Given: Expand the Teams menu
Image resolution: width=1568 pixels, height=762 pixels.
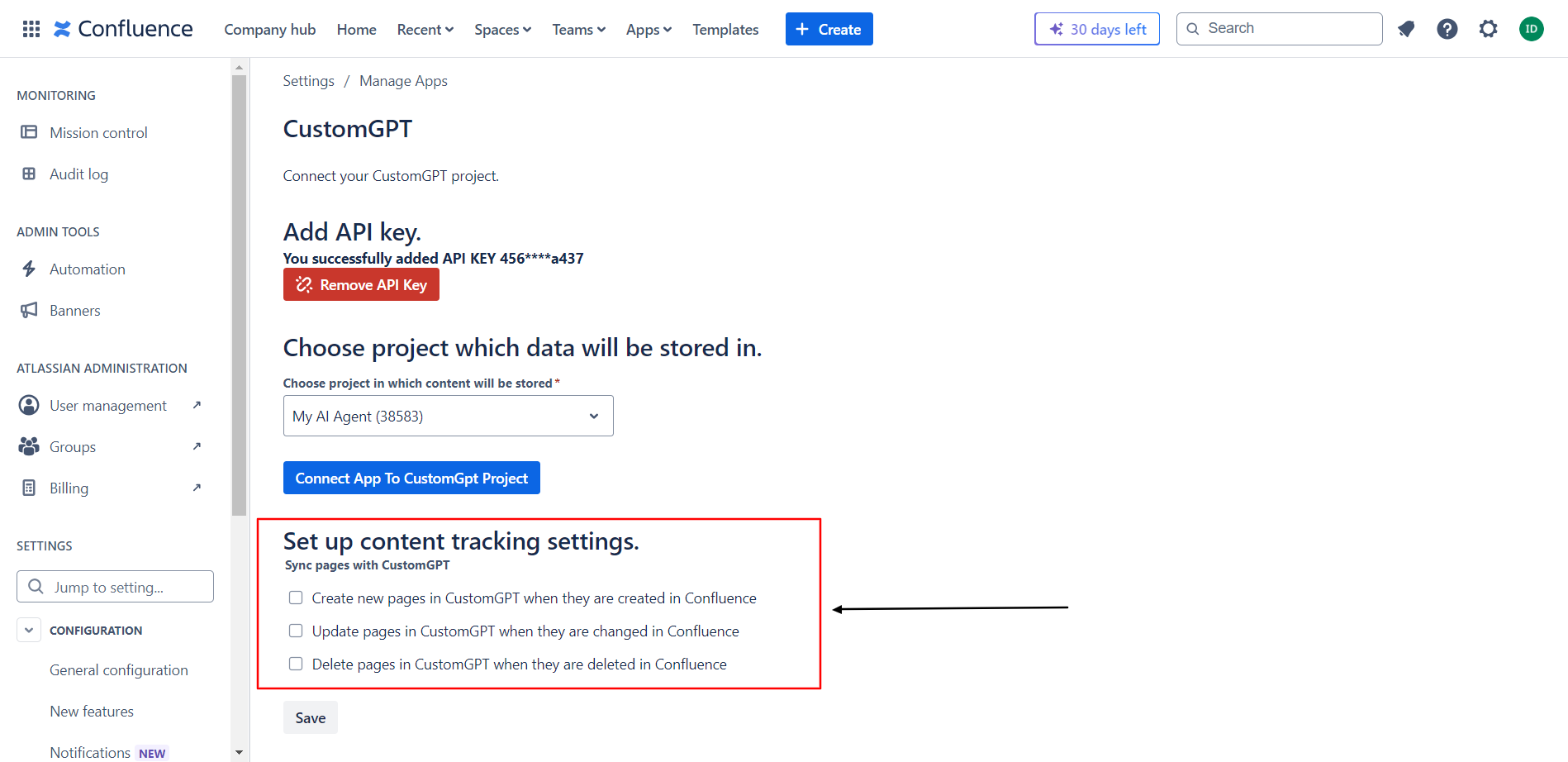Looking at the screenshot, I should (578, 30).
